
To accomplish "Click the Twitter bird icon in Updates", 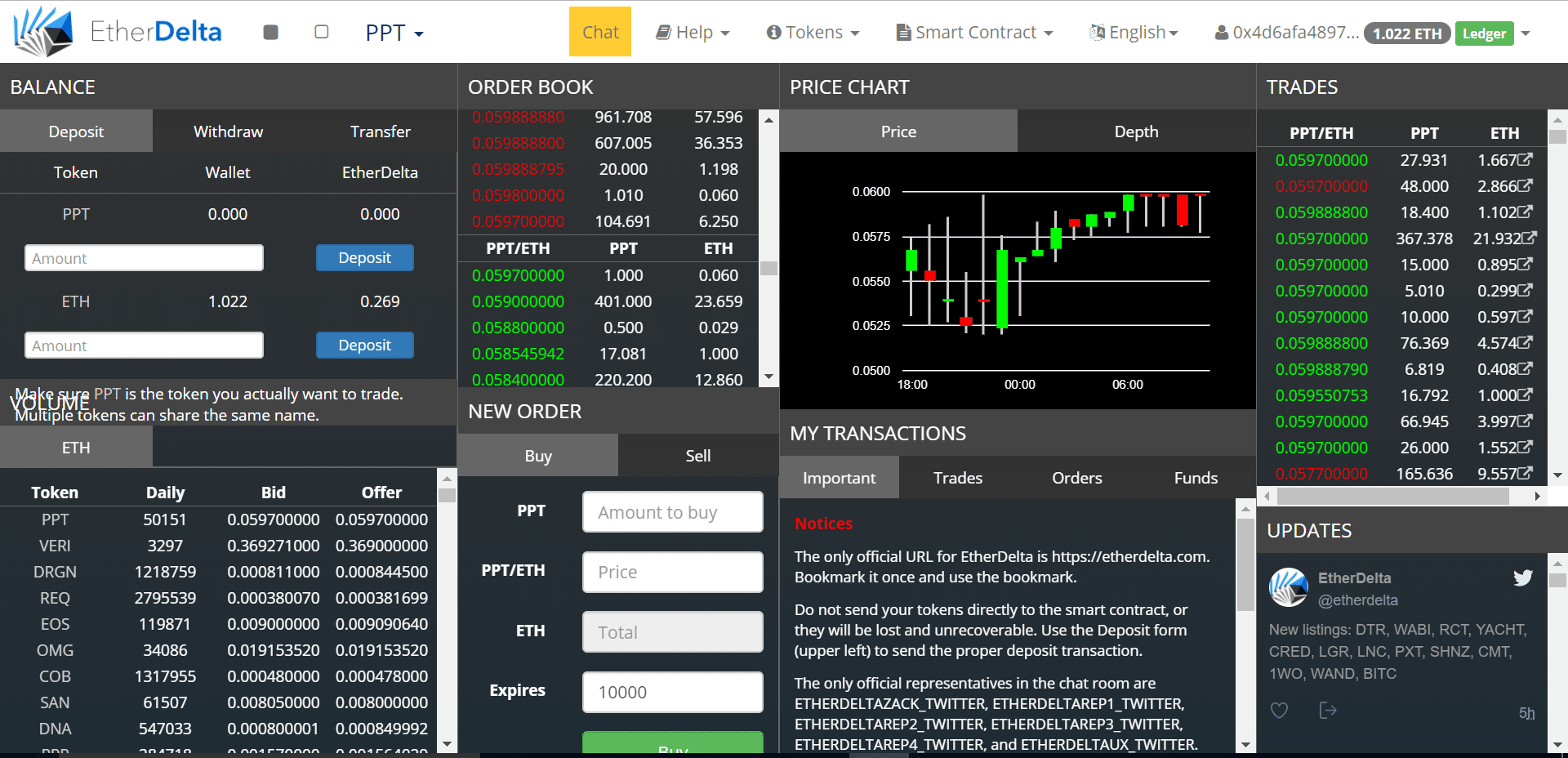I will (x=1522, y=578).
